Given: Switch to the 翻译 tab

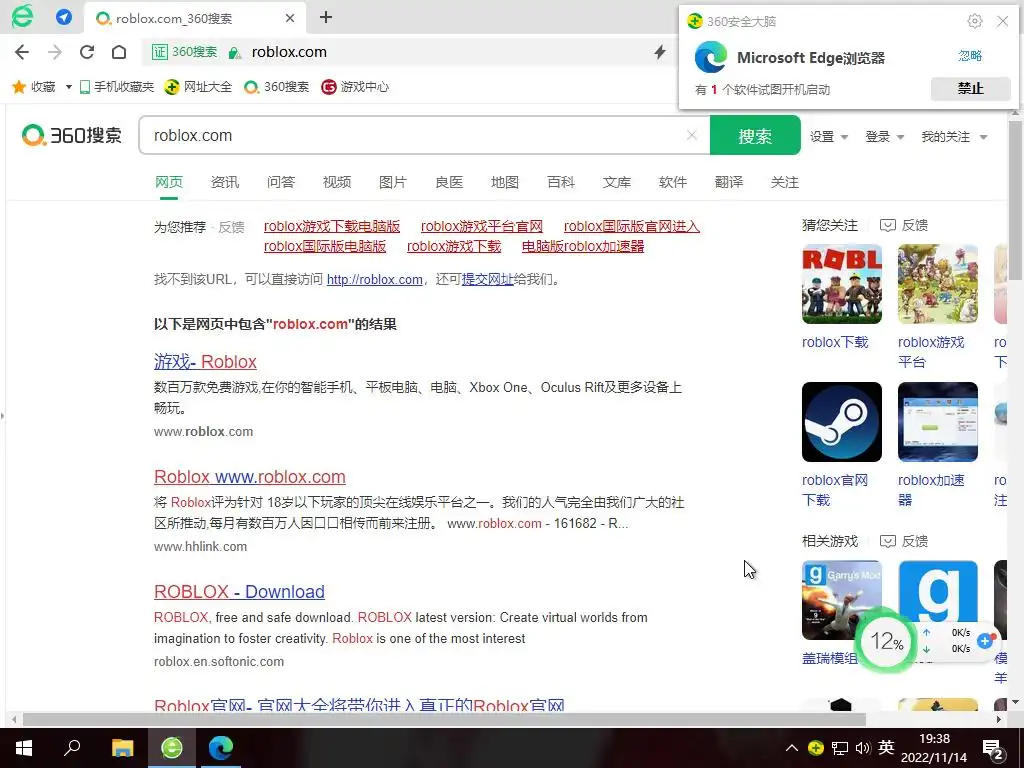Looking at the screenshot, I should tap(729, 182).
